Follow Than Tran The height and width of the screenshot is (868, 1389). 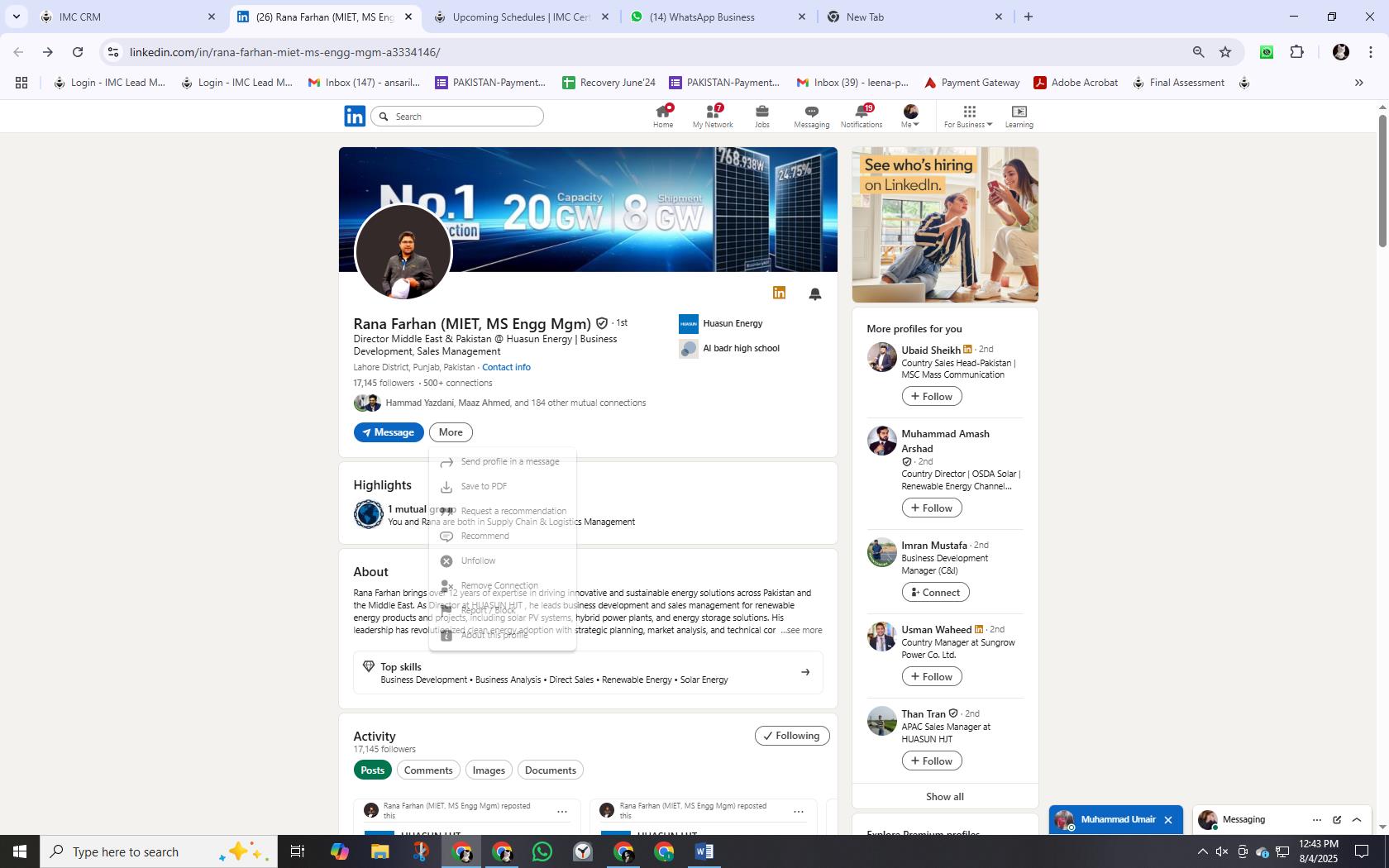932,761
